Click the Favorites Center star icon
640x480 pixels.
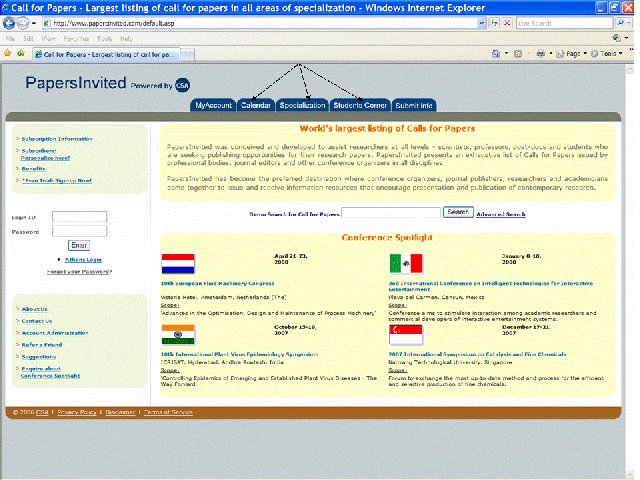(7, 53)
